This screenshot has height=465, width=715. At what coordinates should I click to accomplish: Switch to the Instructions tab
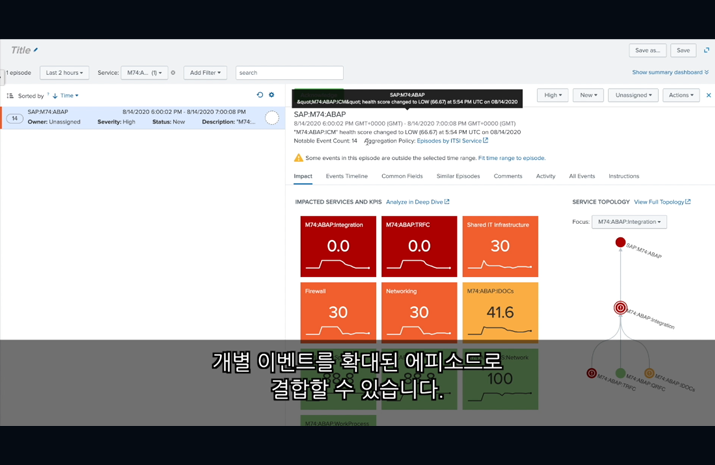pyautogui.click(x=624, y=176)
